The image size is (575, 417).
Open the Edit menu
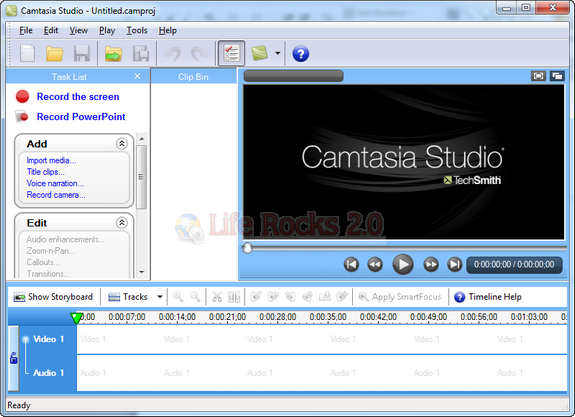51,30
